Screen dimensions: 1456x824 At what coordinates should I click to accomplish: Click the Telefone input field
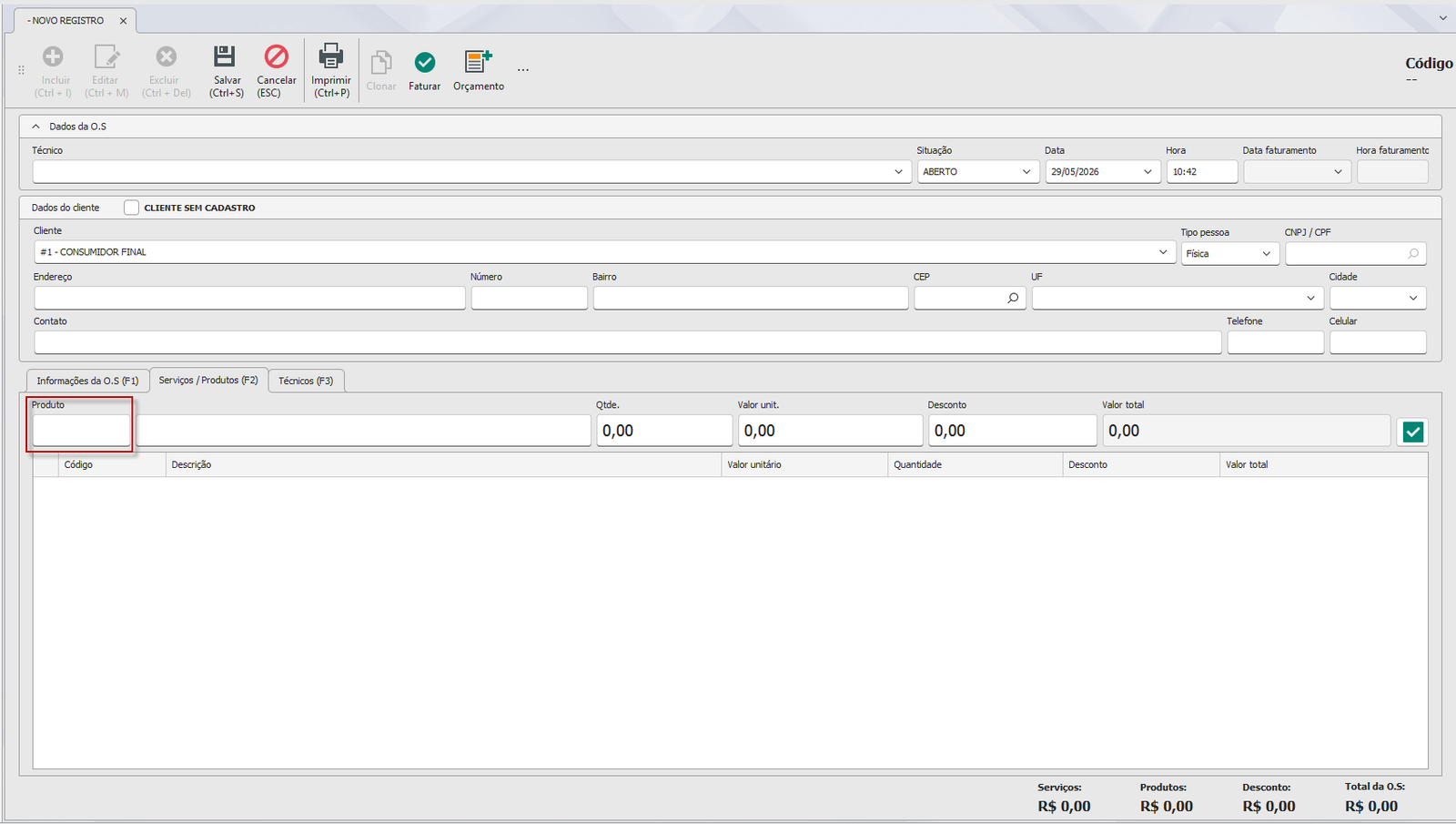(x=1275, y=342)
